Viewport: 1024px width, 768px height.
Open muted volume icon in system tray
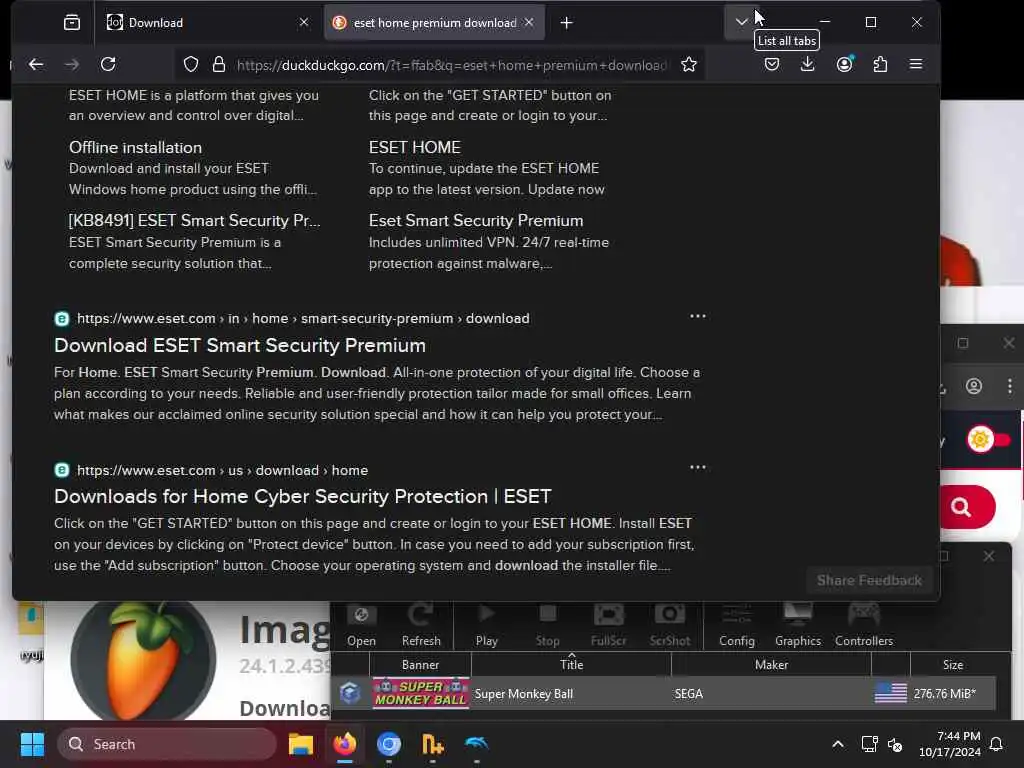click(x=895, y=744)
